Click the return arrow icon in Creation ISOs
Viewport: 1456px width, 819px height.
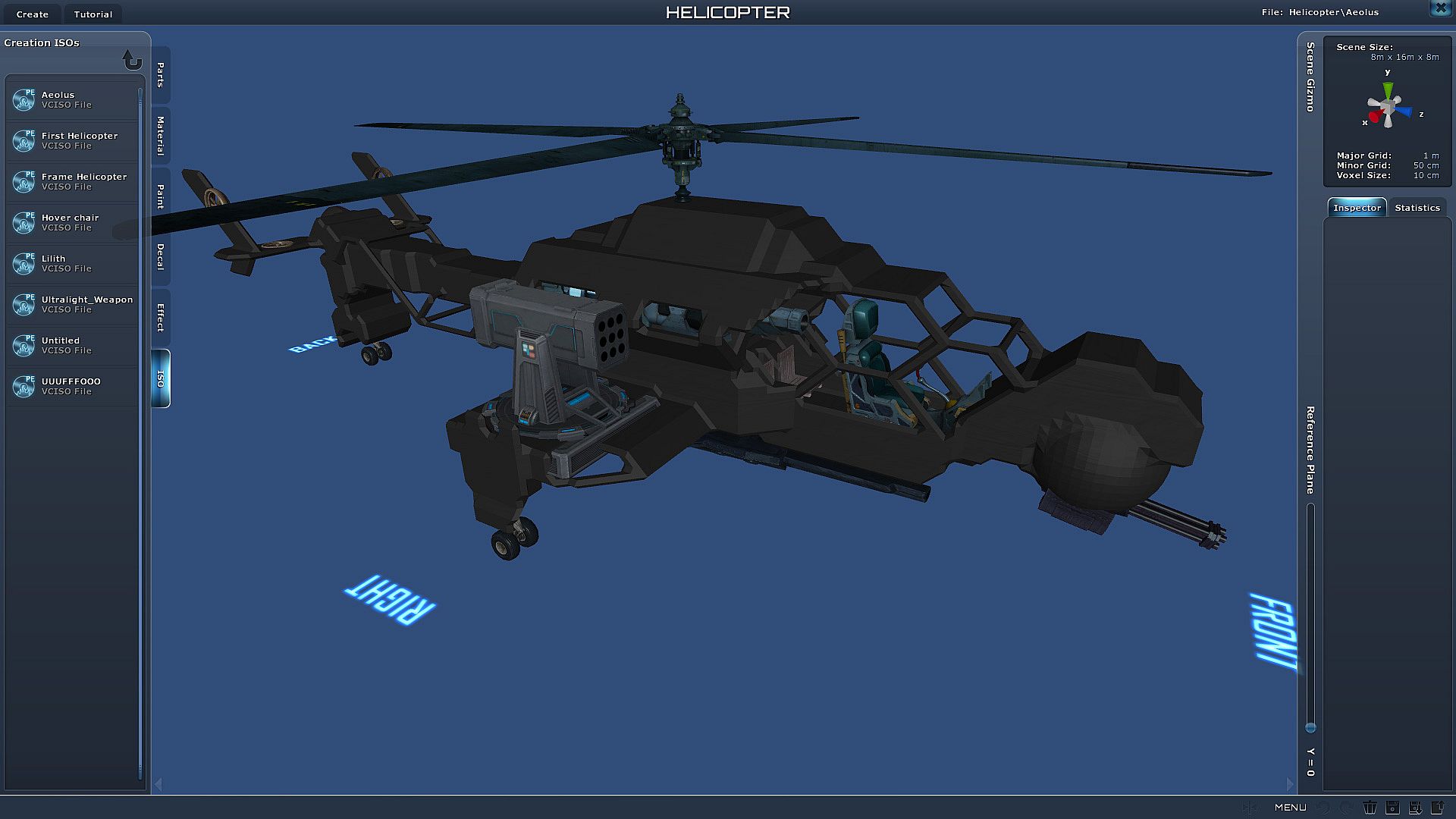(132, 60)
